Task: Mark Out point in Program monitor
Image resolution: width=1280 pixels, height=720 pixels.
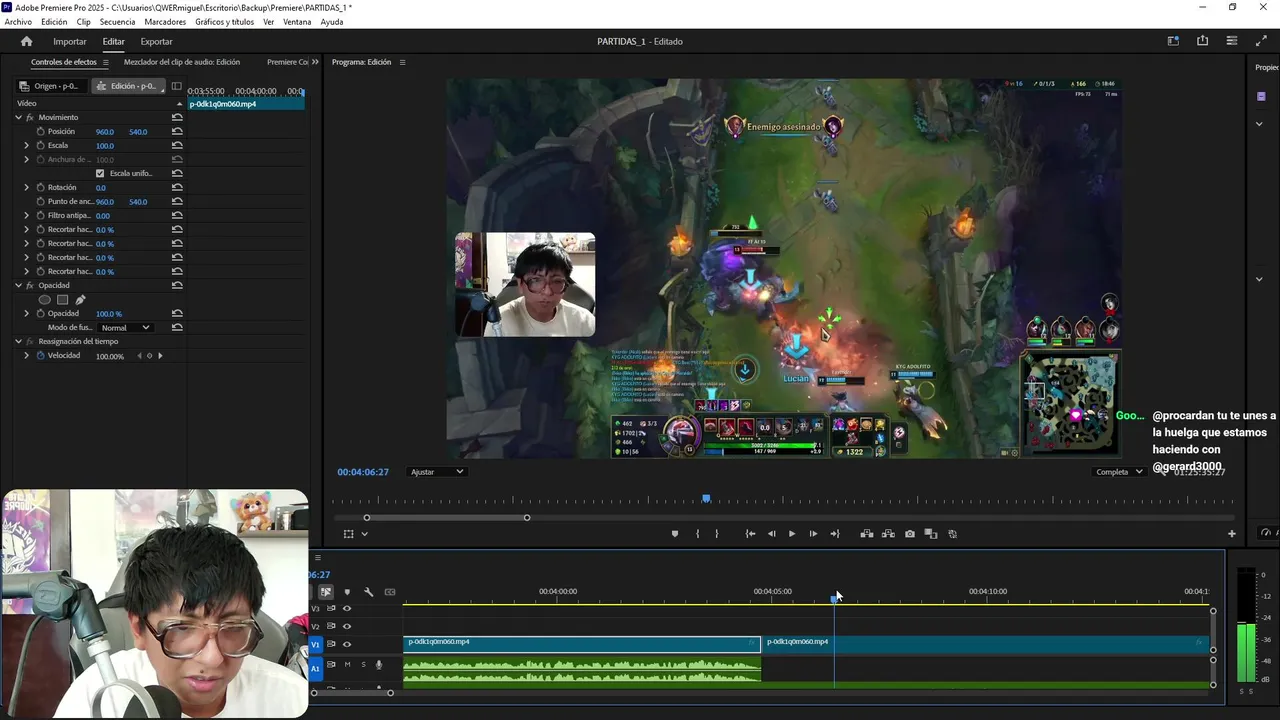Action: pos(716,534)
